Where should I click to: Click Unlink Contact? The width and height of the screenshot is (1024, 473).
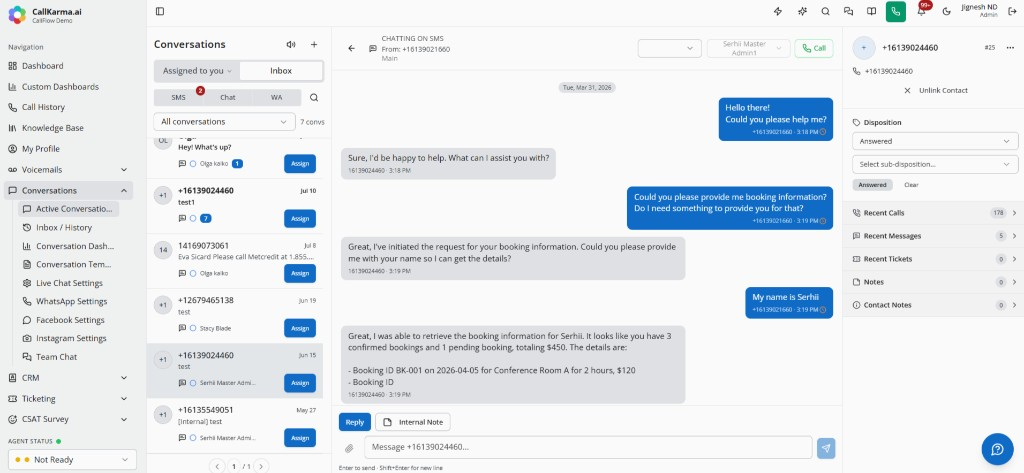click(936, 90)
